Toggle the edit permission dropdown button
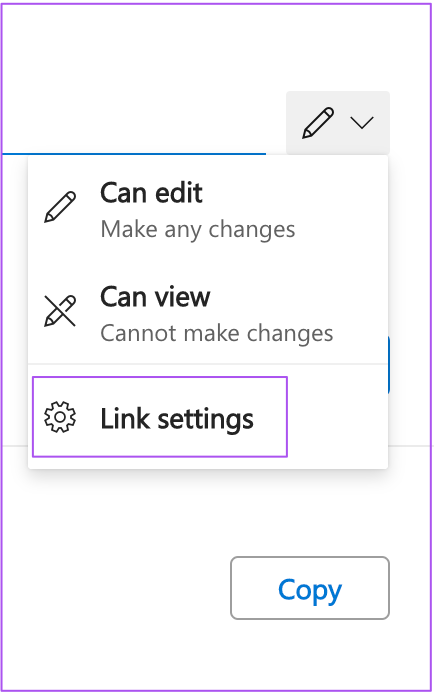 pyautogui.click(x=338, y=123)
